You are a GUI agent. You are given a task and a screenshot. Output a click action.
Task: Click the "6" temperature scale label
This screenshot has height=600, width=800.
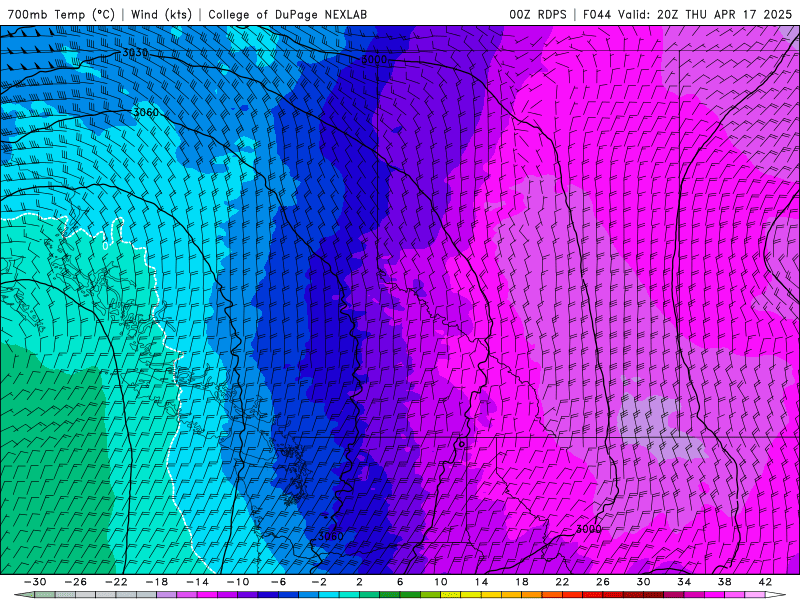pos(400,582)
